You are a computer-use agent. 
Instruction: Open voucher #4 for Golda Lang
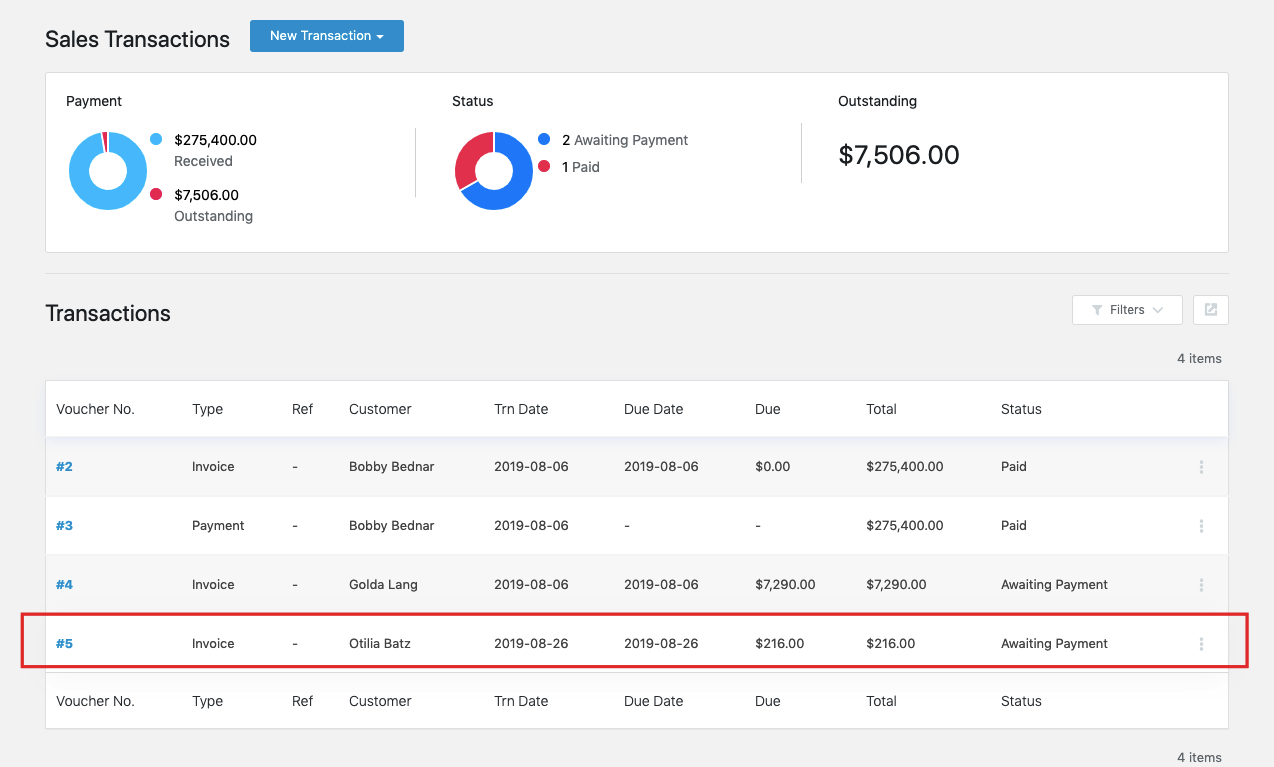click(64, 584)
